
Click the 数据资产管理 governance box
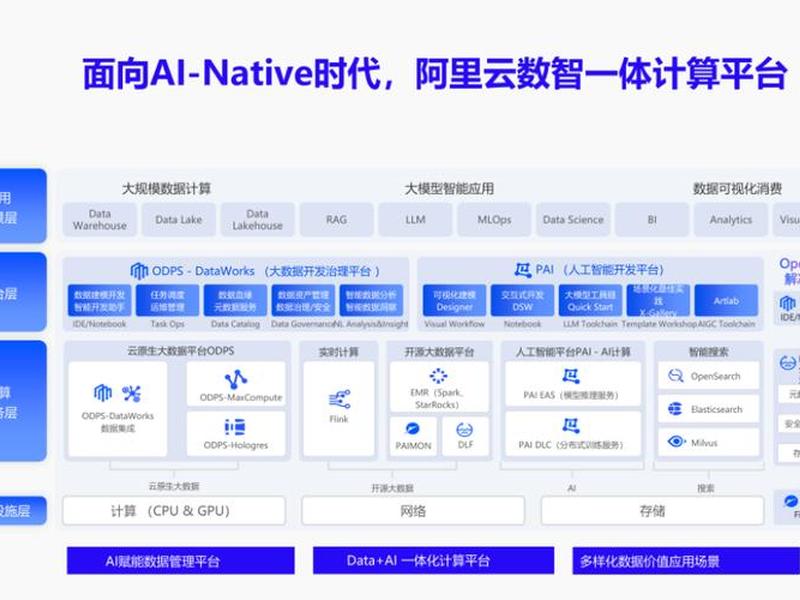(x=303, y=301)
